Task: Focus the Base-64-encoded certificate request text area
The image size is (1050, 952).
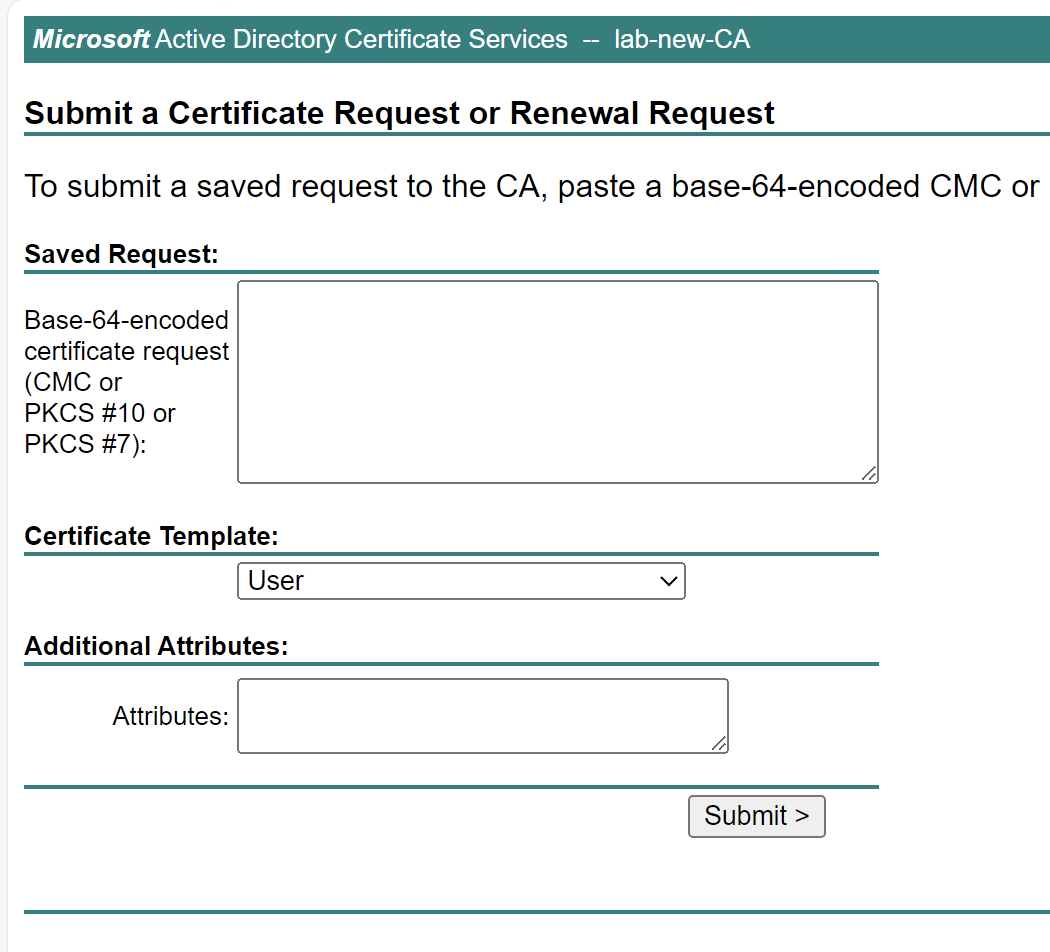Action: (x=557, y=381)
